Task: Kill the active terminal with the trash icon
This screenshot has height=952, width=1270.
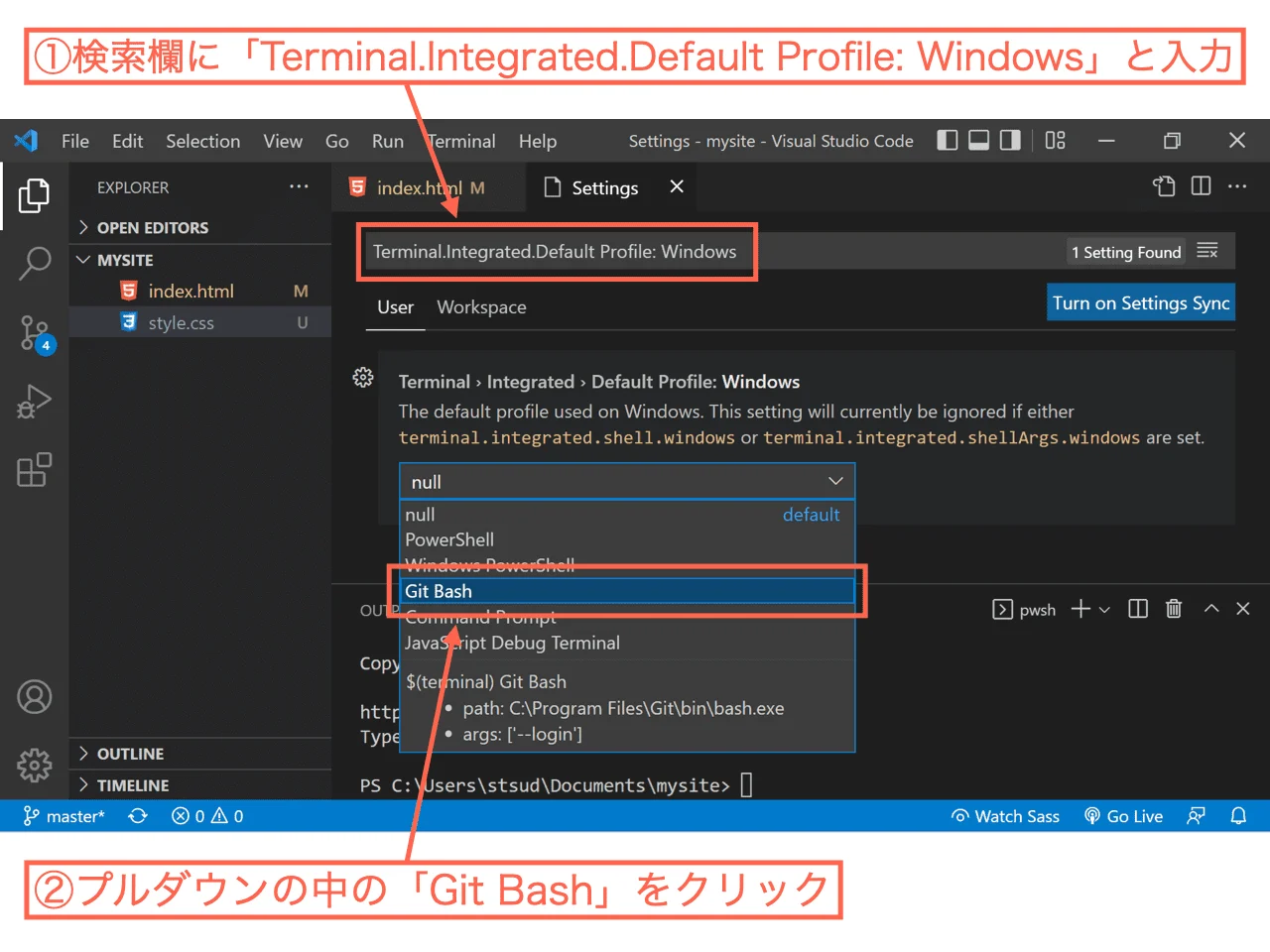Action: (1174, 609)
